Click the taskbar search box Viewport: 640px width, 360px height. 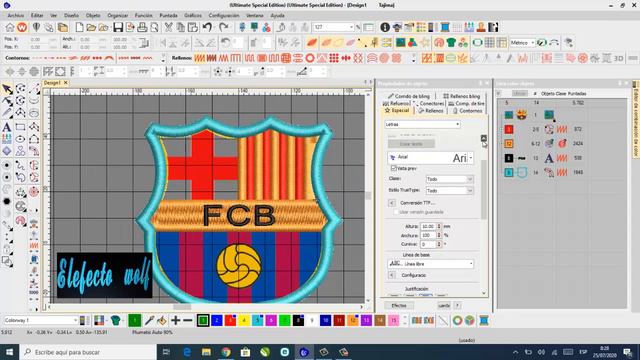click(x=88, y=352)
